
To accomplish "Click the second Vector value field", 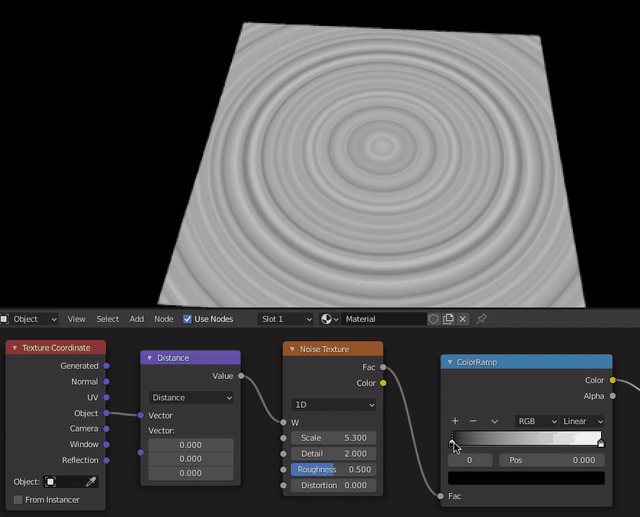I will tap(191, 459).
